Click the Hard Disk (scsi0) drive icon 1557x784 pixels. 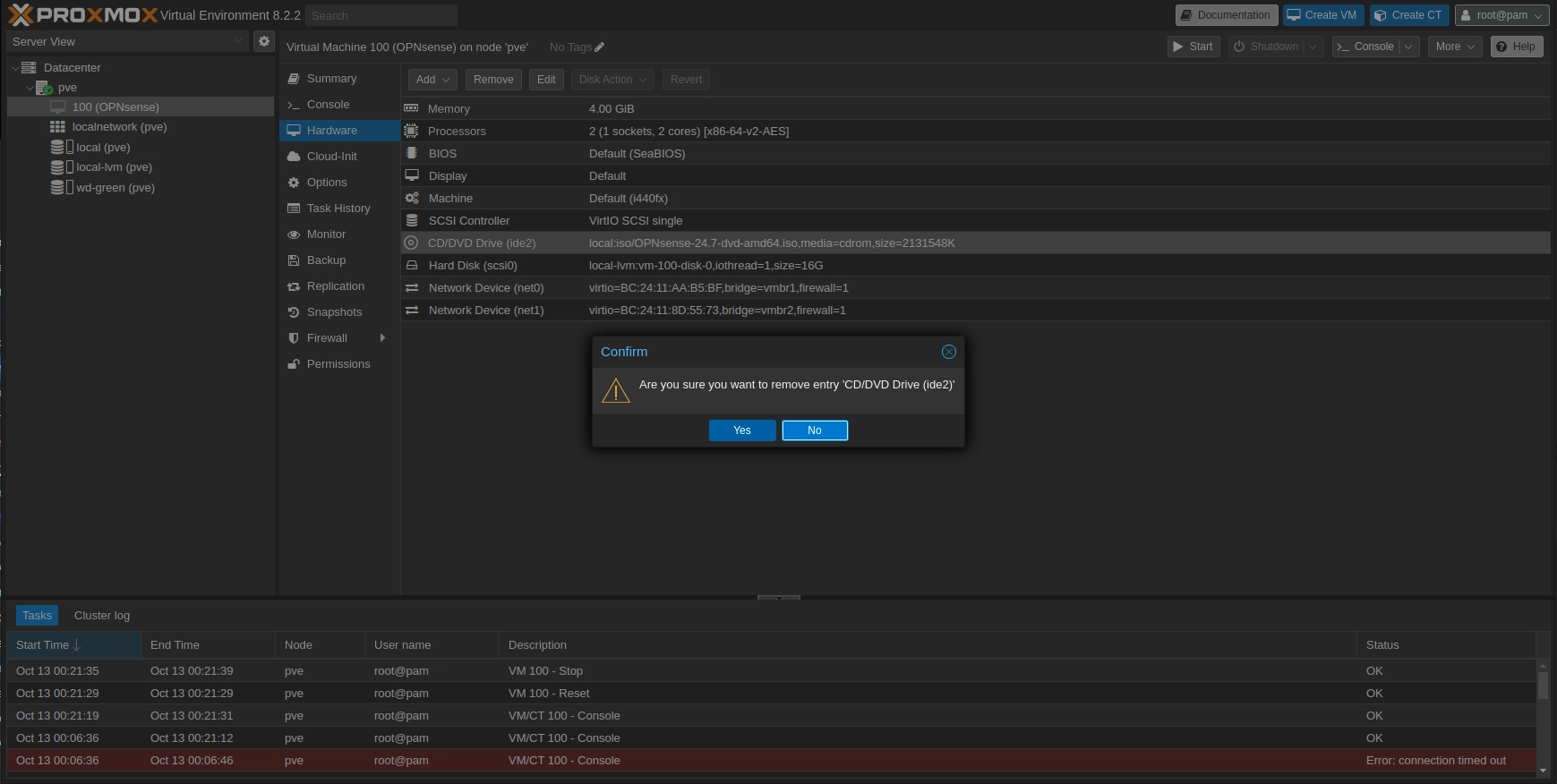click(x=412, y=265)
